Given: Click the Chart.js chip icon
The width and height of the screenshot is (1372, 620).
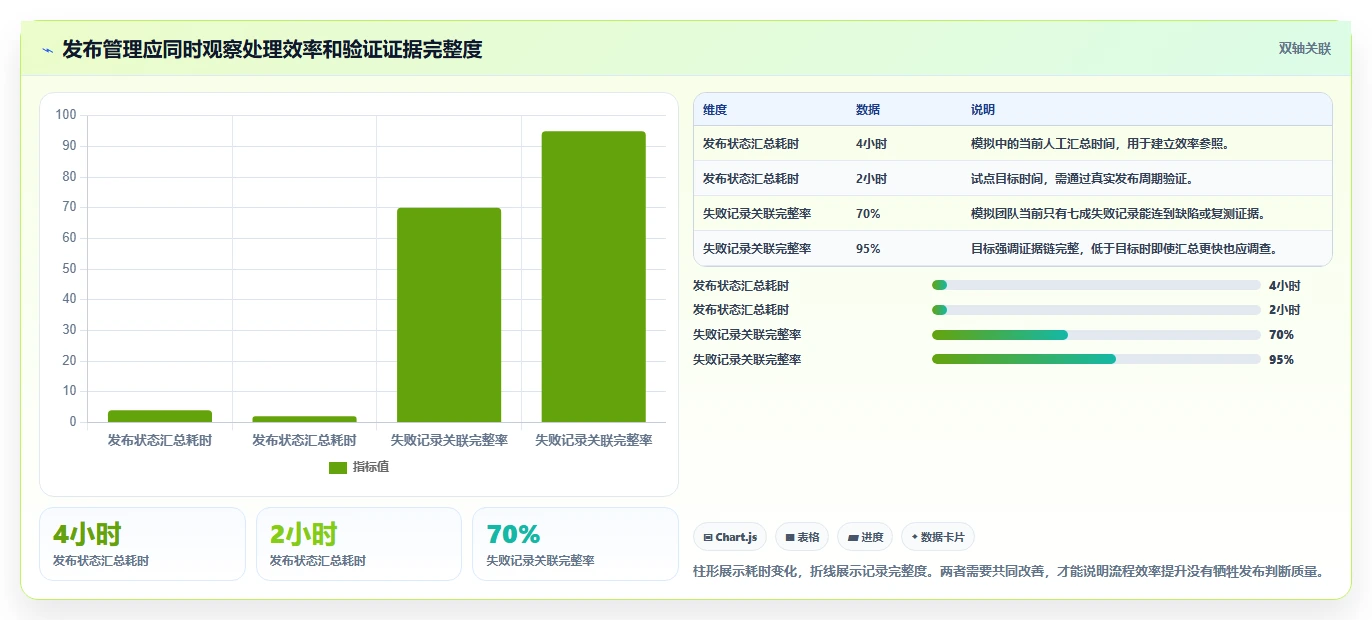Looking at the screenshot, I should (708, 537).
